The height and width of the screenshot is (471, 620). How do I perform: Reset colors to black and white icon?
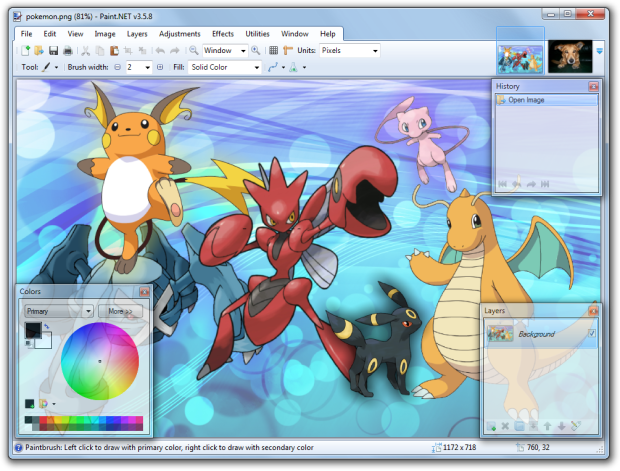coord(28,344)
